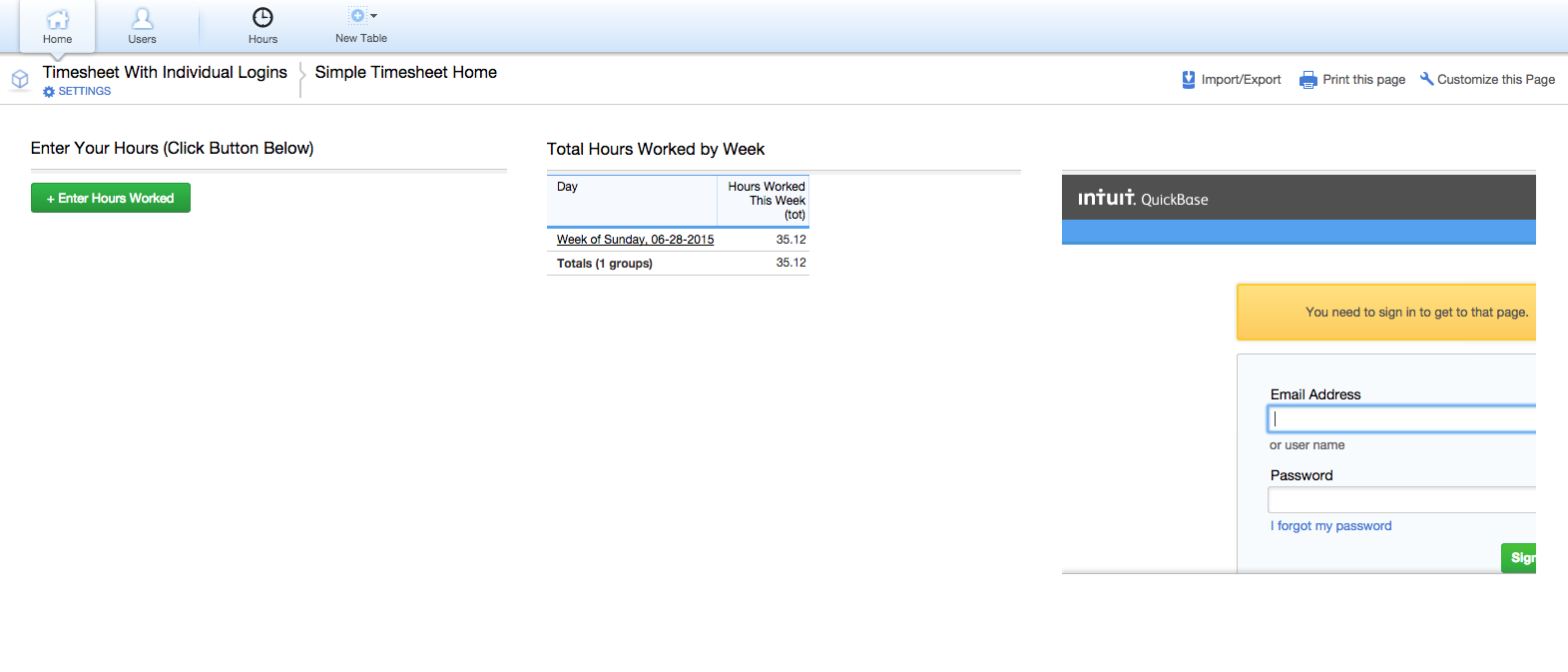
Task: Click the green Sign in button
Action: (1518, 557)
